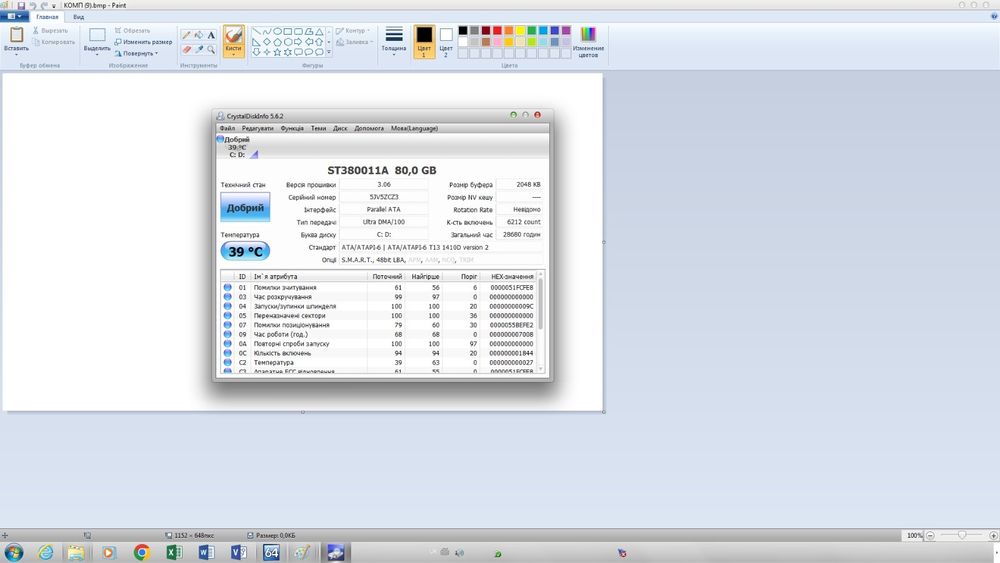The image size is (1000, 563).
Task: Choose the Triangle shape
Action: 320,31
